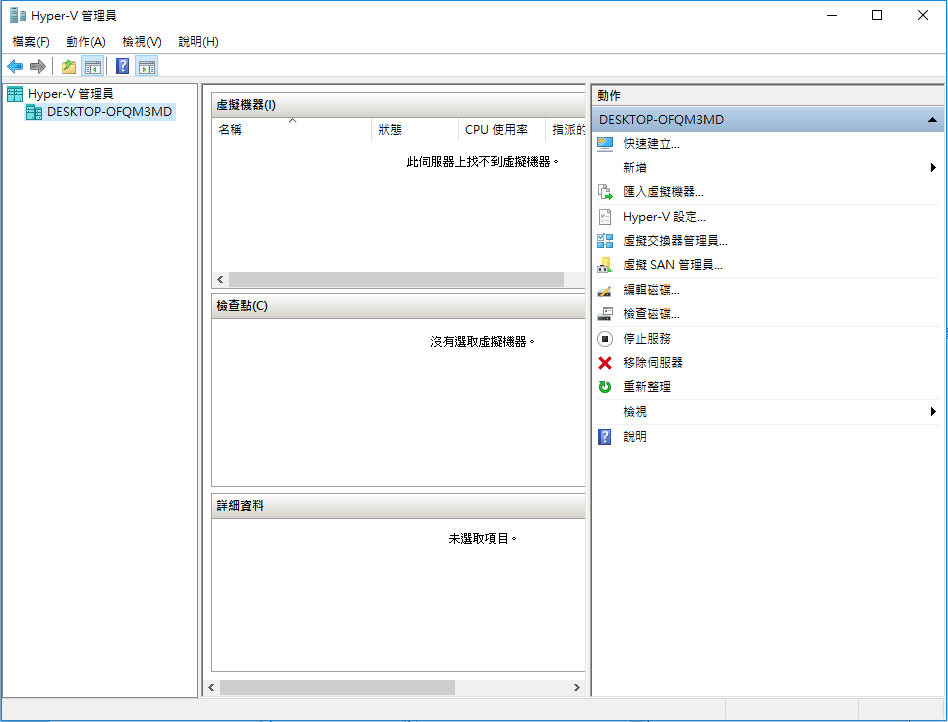Screen dimensions: 948x722
Task: Open 虛擬交換器管理員 from Actions pane
Action: tap(675, 241)
